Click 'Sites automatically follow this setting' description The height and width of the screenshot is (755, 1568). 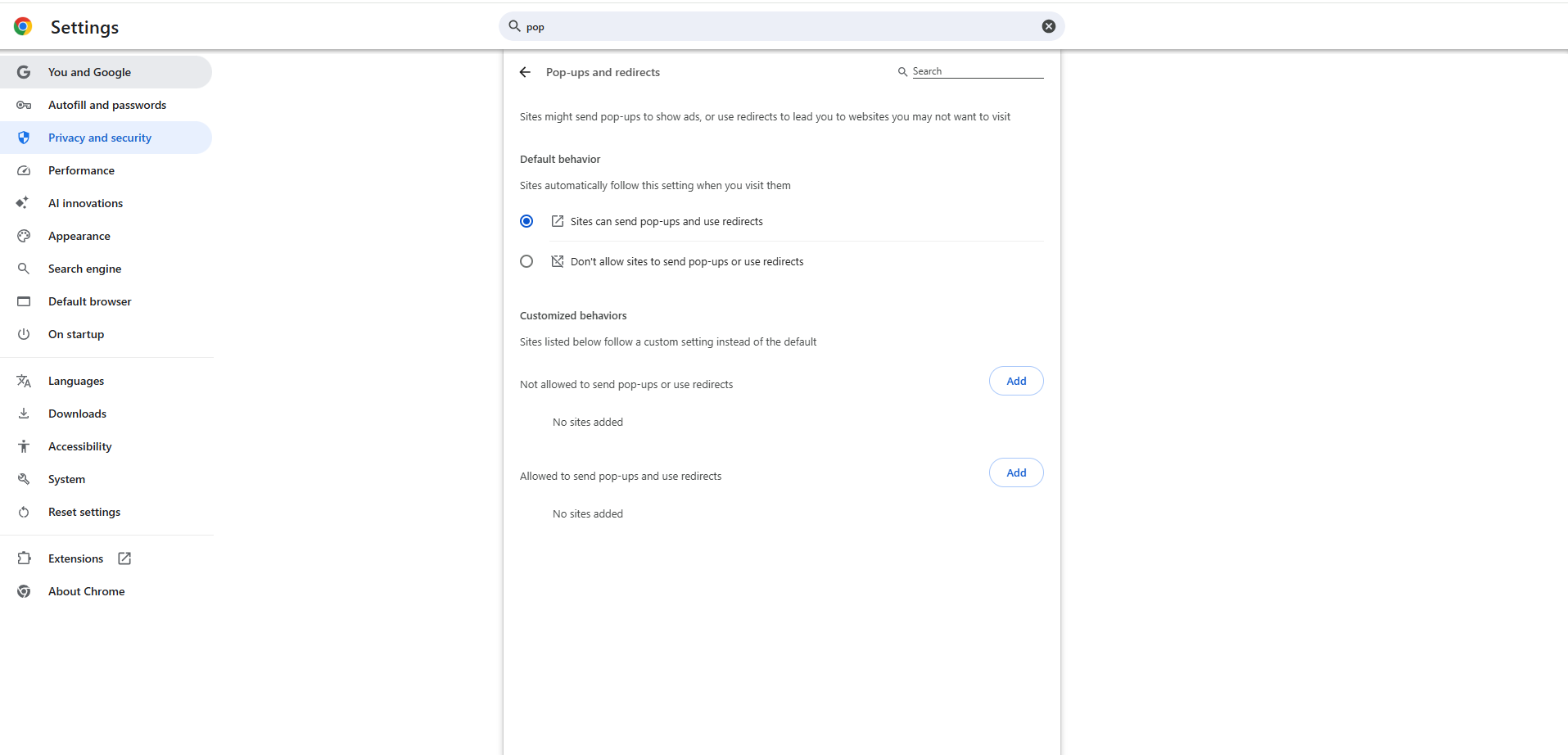click(655, 186)
